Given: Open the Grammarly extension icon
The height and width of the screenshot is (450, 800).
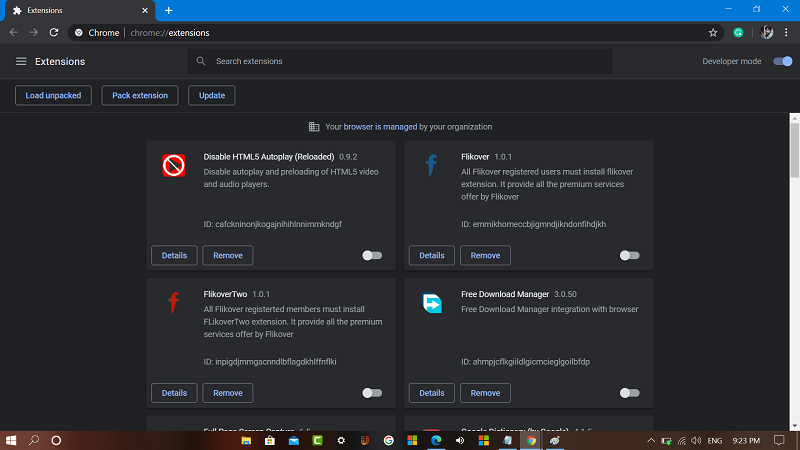Looking at the screenshot, I should pos(738,33).
